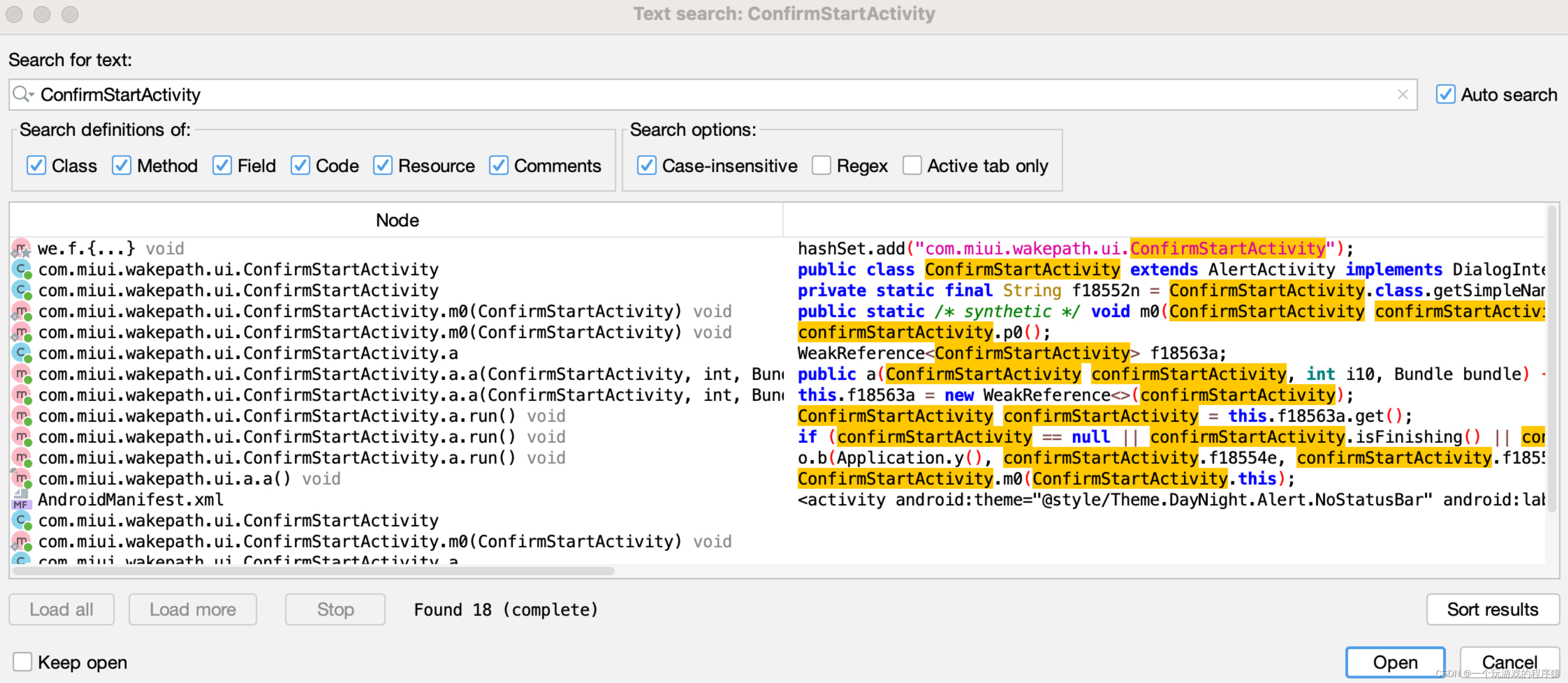
Task: Click the search magnifier history dropdown icon
Action: [x=23, y=94]
